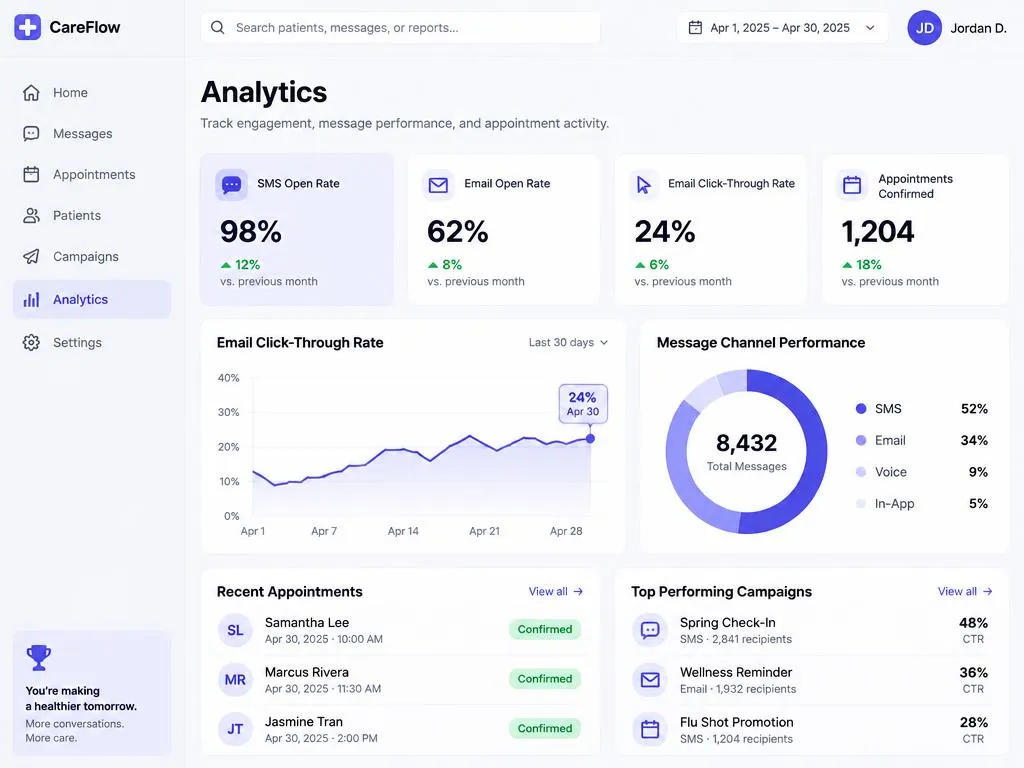This screenshot has width=1024, height=768.
Task: Click the arrow next to Recent Appointments View all
Action: (578, 591)
